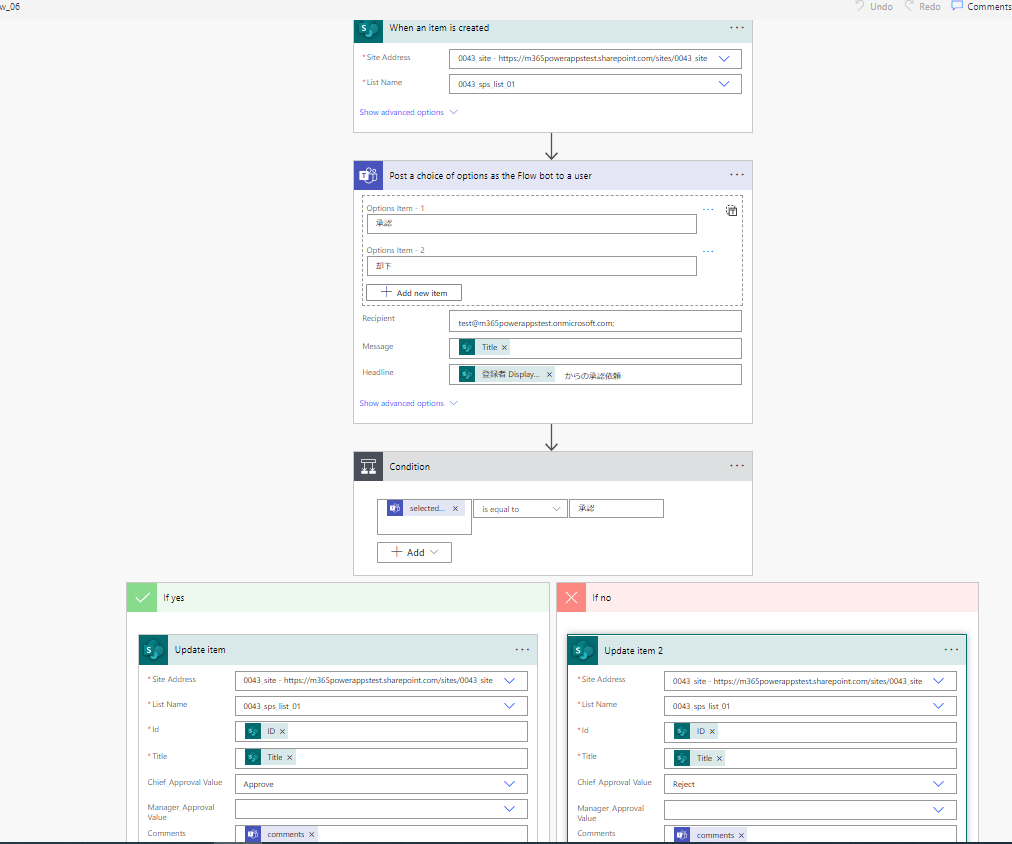Image resolution: width=1012 pixels, height=844 pixels.
Task: Open Chief Approval Value dropdown showing Reject
Action: (938, 785)
